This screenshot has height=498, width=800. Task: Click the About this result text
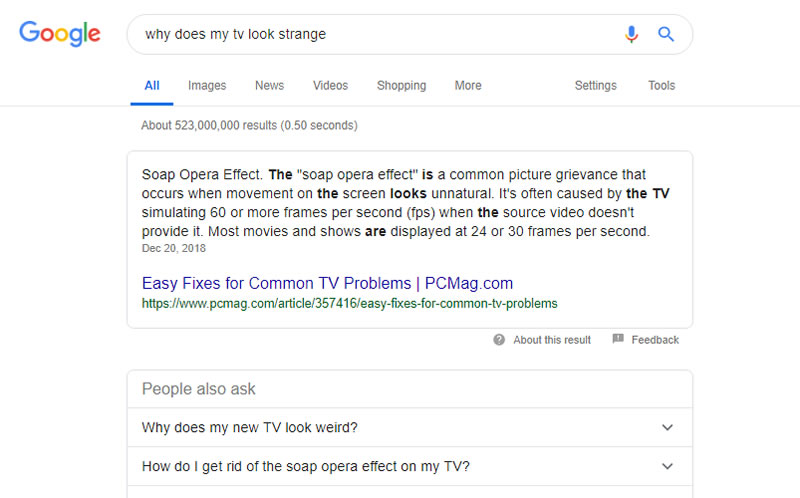click(x=552, y=340)
